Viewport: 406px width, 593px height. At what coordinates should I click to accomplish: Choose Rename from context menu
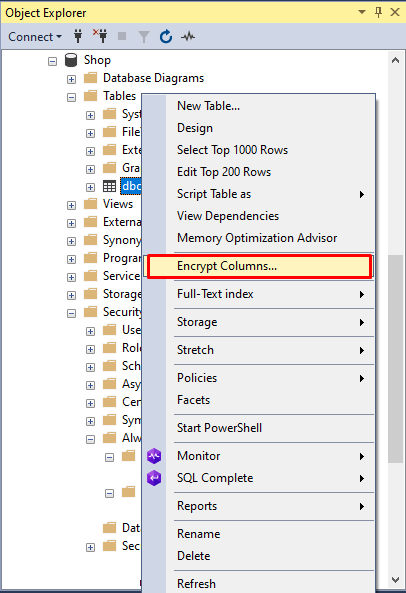[x=270, y=534]
